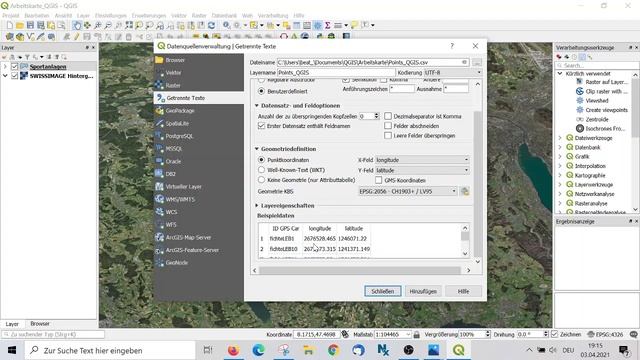Click the Map Tips speech bubble icon
The width and height of the screenshot is (640, 360).
pyautogui.click(x=354, y=25)
